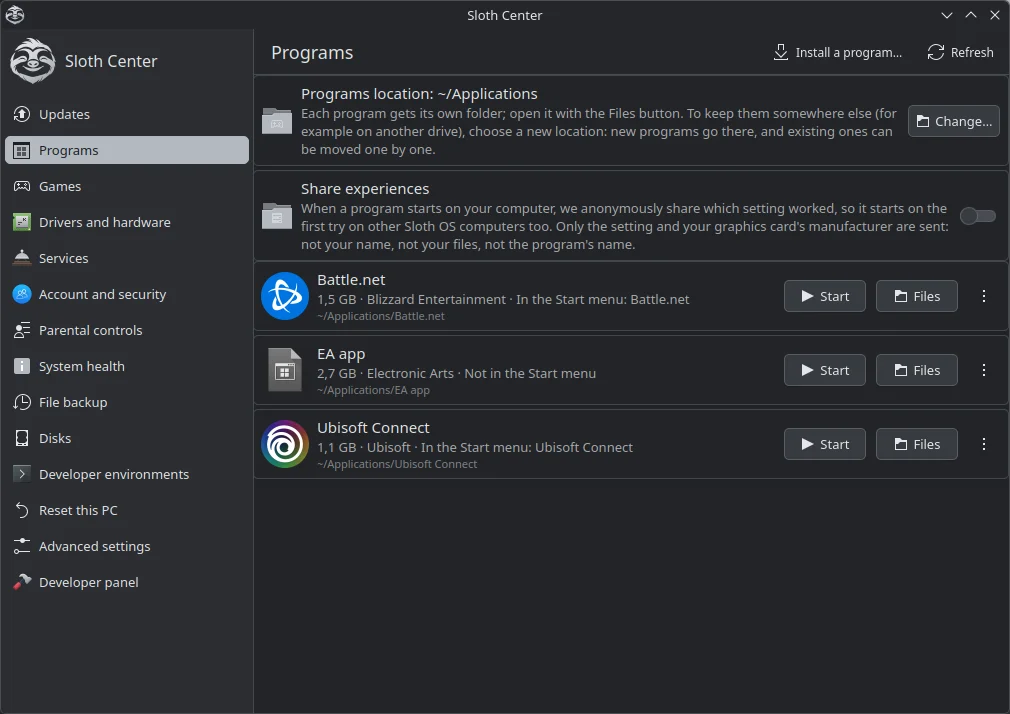This screenshot has height=714, width=1010.
Task: Click the Reset this PC arrow icon
Action: coord(22,510)
